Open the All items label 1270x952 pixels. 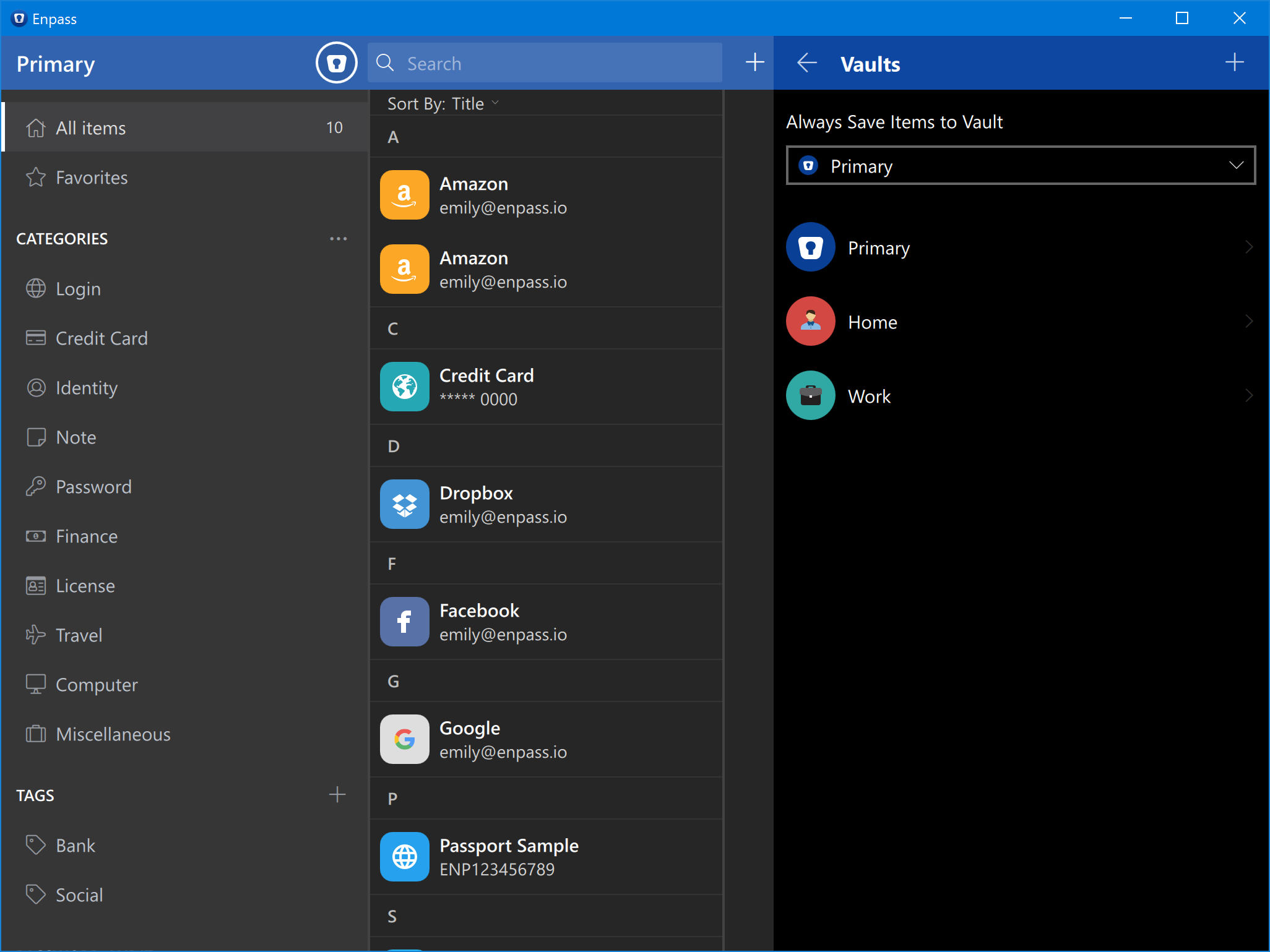coord(91,128)
